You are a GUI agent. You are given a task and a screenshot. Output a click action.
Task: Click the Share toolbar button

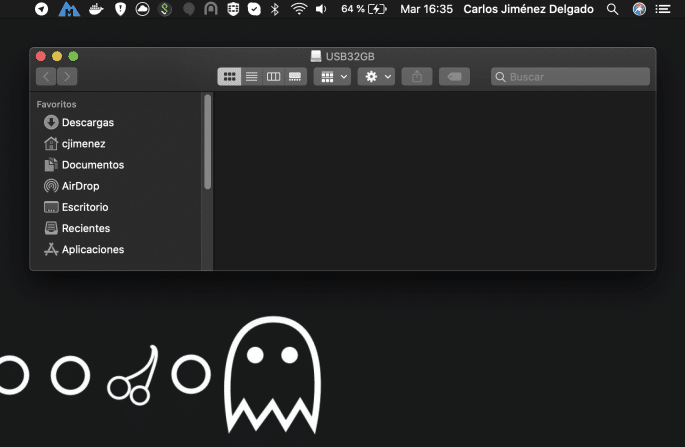pyautogui.click(x=417, y=76)
